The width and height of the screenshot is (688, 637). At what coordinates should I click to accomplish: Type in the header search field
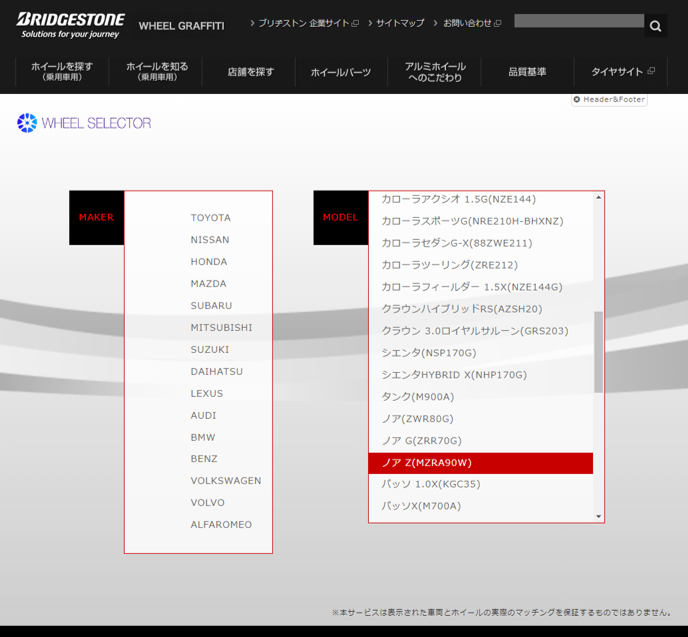tap(578, 21)
